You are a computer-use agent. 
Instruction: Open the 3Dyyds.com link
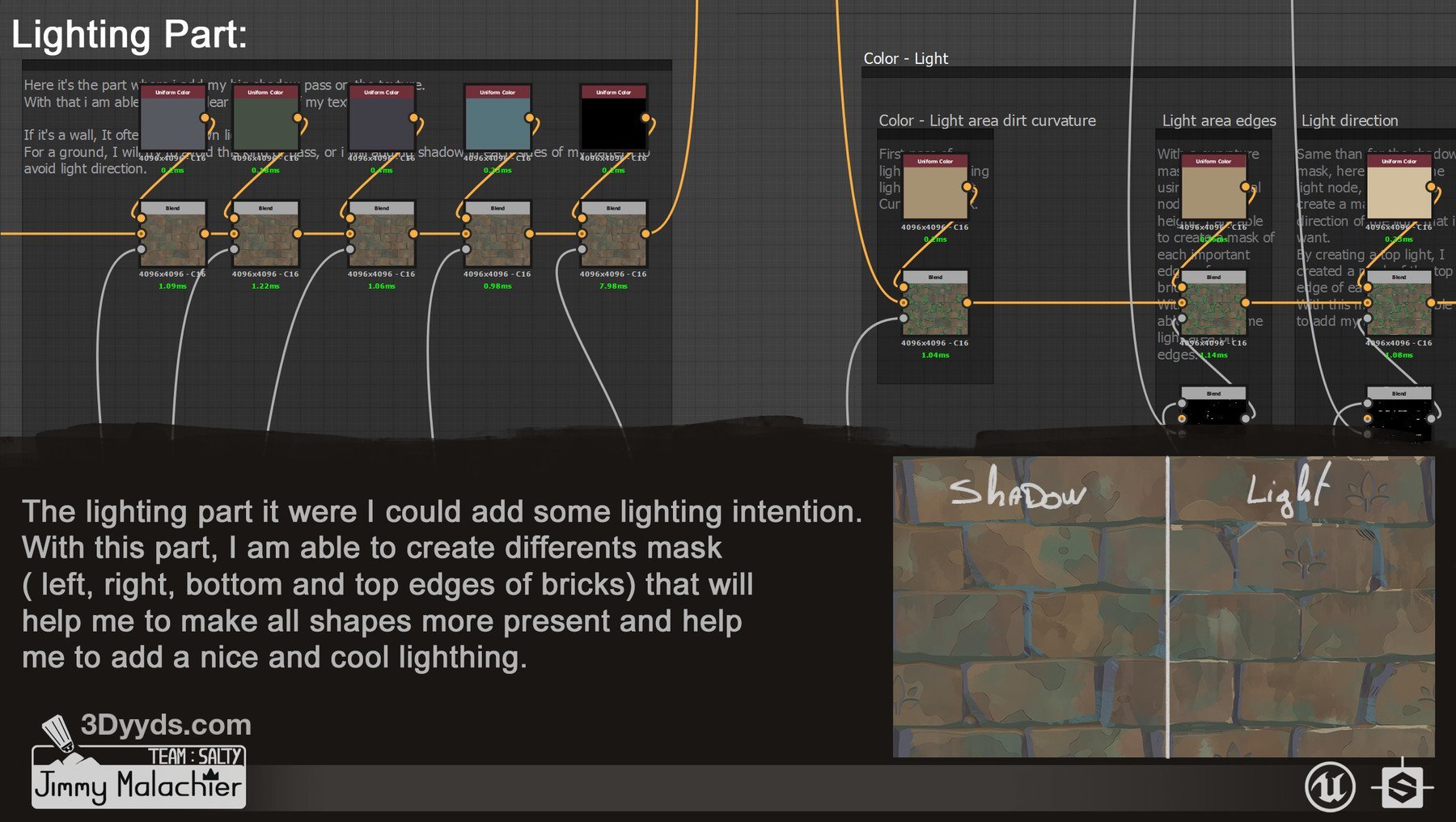[166, 725]
